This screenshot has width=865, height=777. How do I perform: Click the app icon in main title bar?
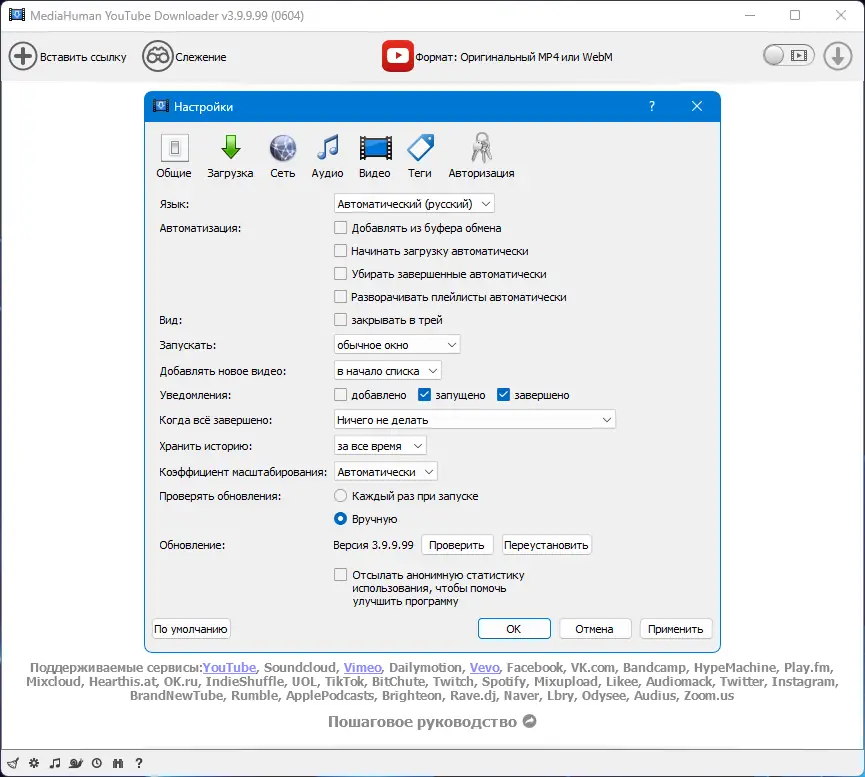click(x=17, y=15)
